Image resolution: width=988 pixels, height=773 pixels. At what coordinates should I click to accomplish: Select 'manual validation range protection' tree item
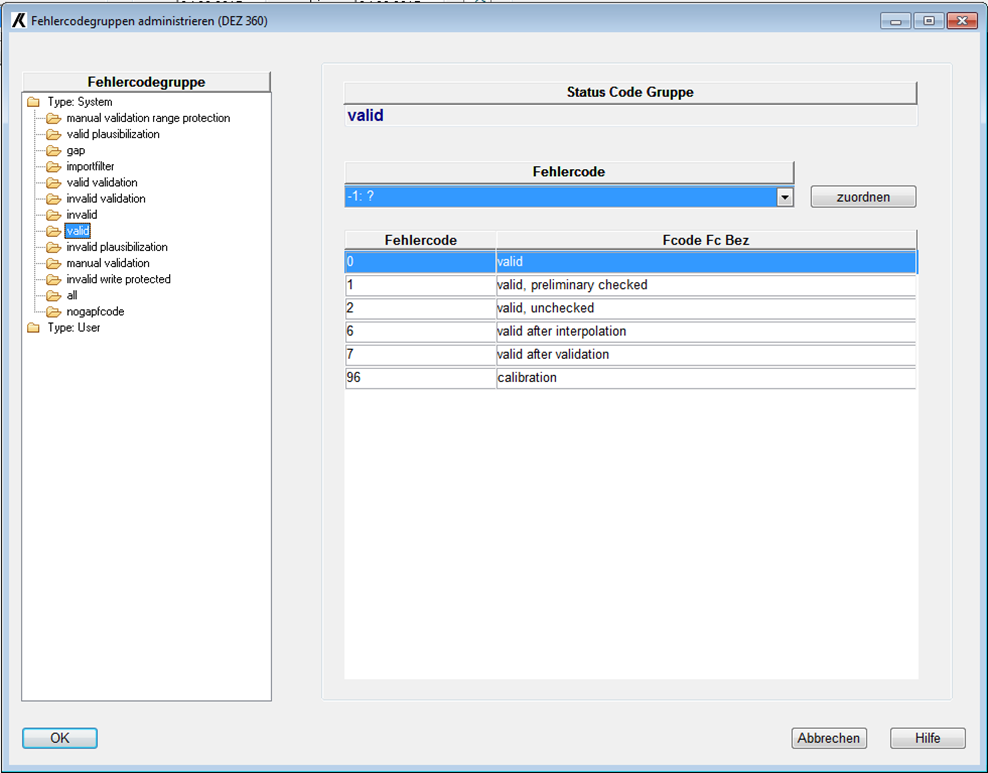pyautogui.click(x=148, y=118)
